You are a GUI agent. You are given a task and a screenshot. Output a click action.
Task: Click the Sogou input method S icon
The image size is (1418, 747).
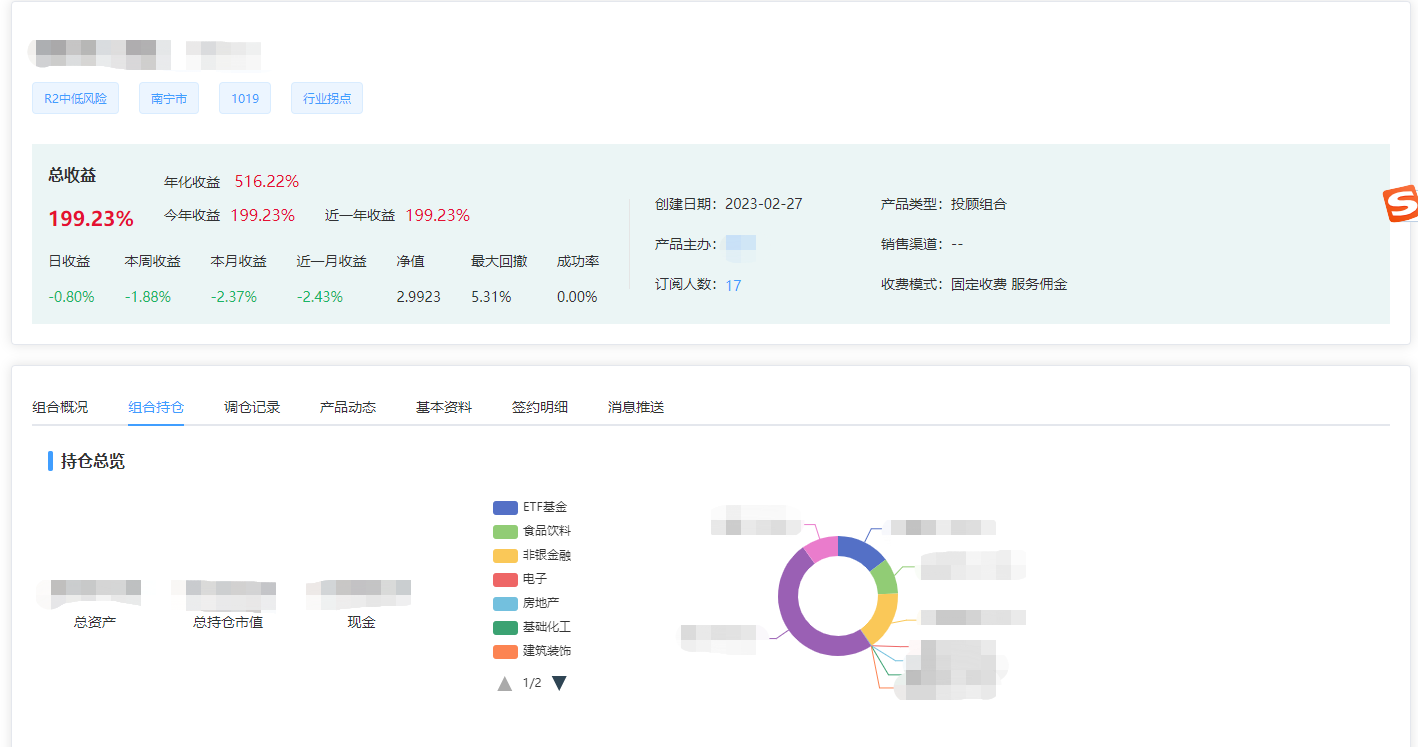tap(1402, 204)
